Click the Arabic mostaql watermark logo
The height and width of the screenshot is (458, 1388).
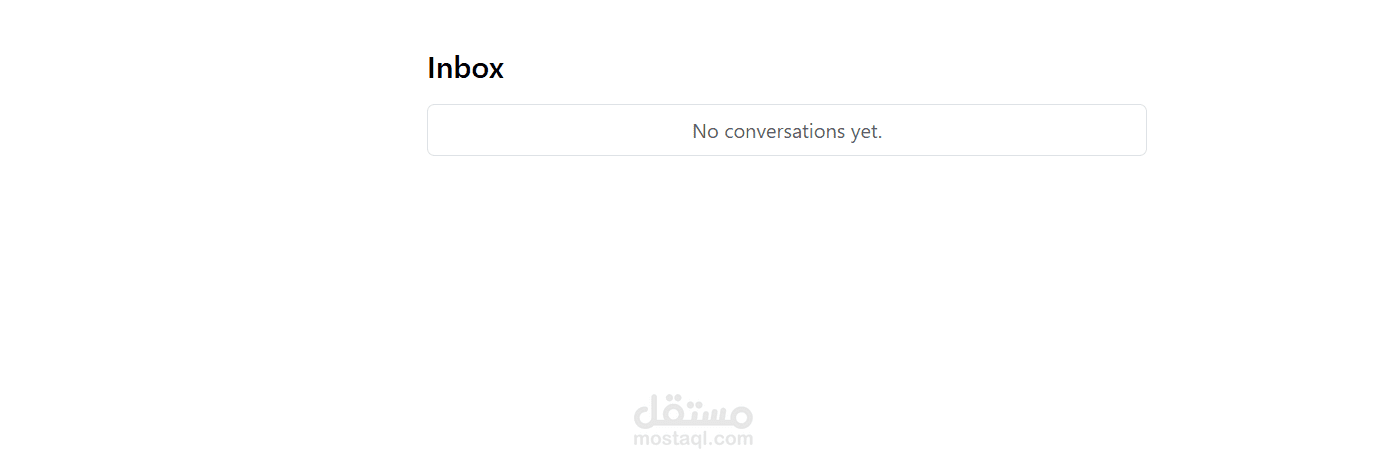point(693,410)
